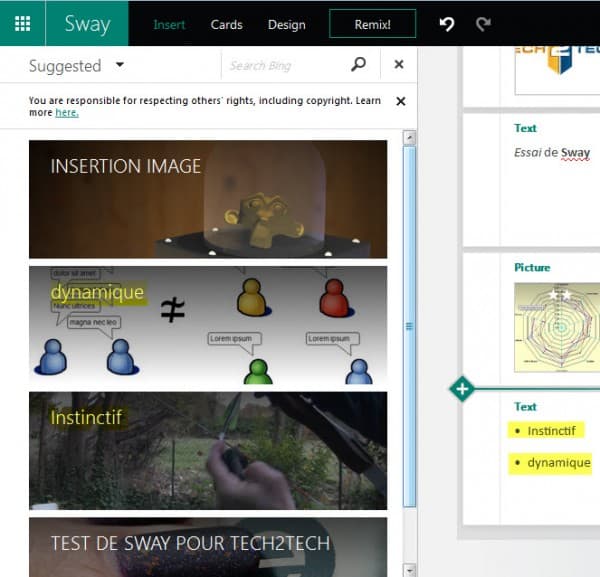
Task: Switch to the Insert tab
Action: pos(169,25)
